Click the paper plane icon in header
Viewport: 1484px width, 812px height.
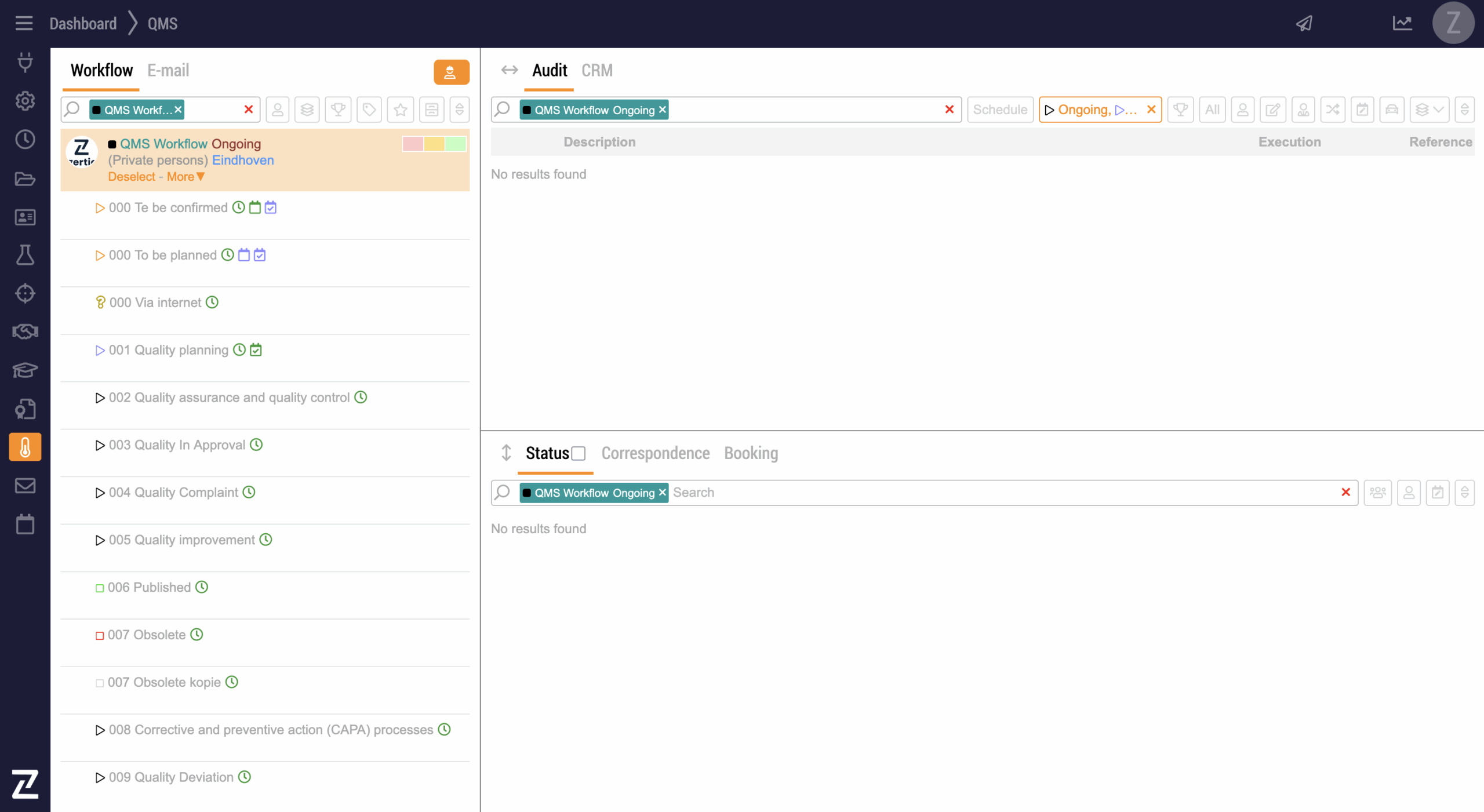point(1304,23)
